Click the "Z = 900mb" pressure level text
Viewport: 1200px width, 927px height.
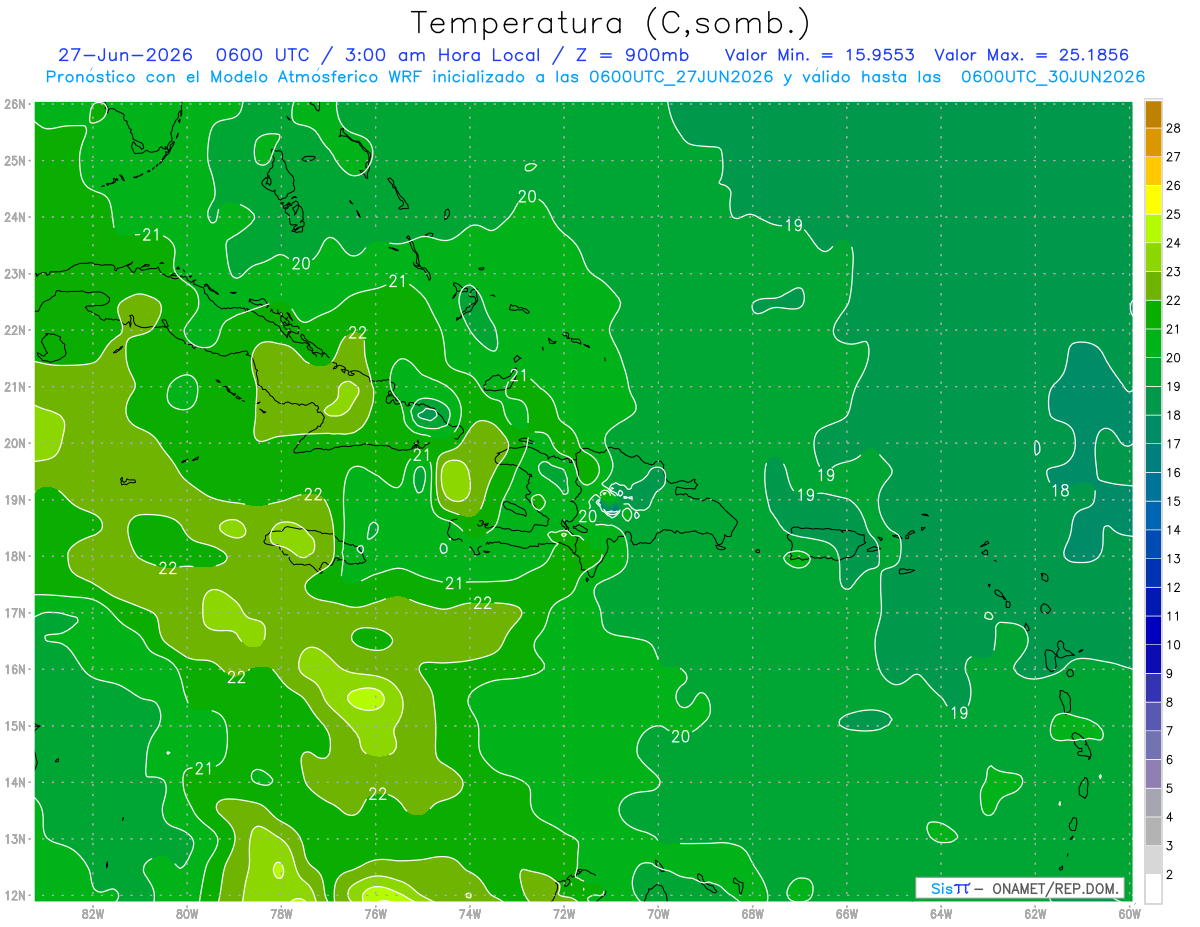[634, 55]
